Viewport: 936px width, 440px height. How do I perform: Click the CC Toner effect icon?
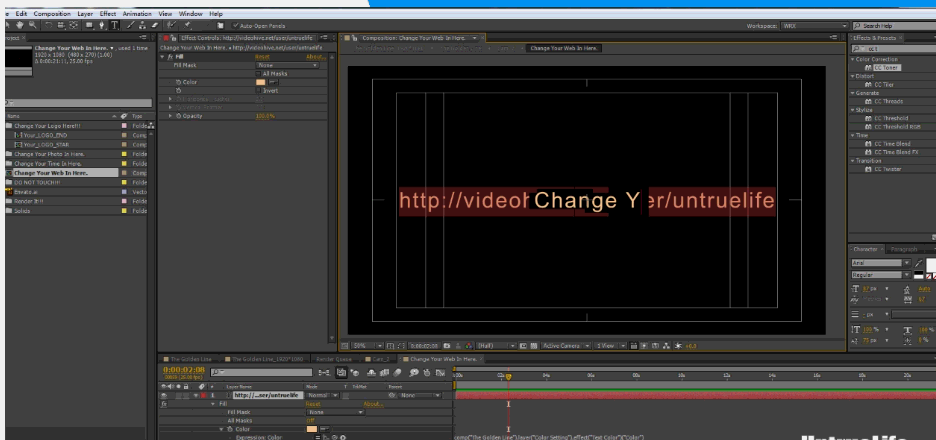click(x=869, y=68)
